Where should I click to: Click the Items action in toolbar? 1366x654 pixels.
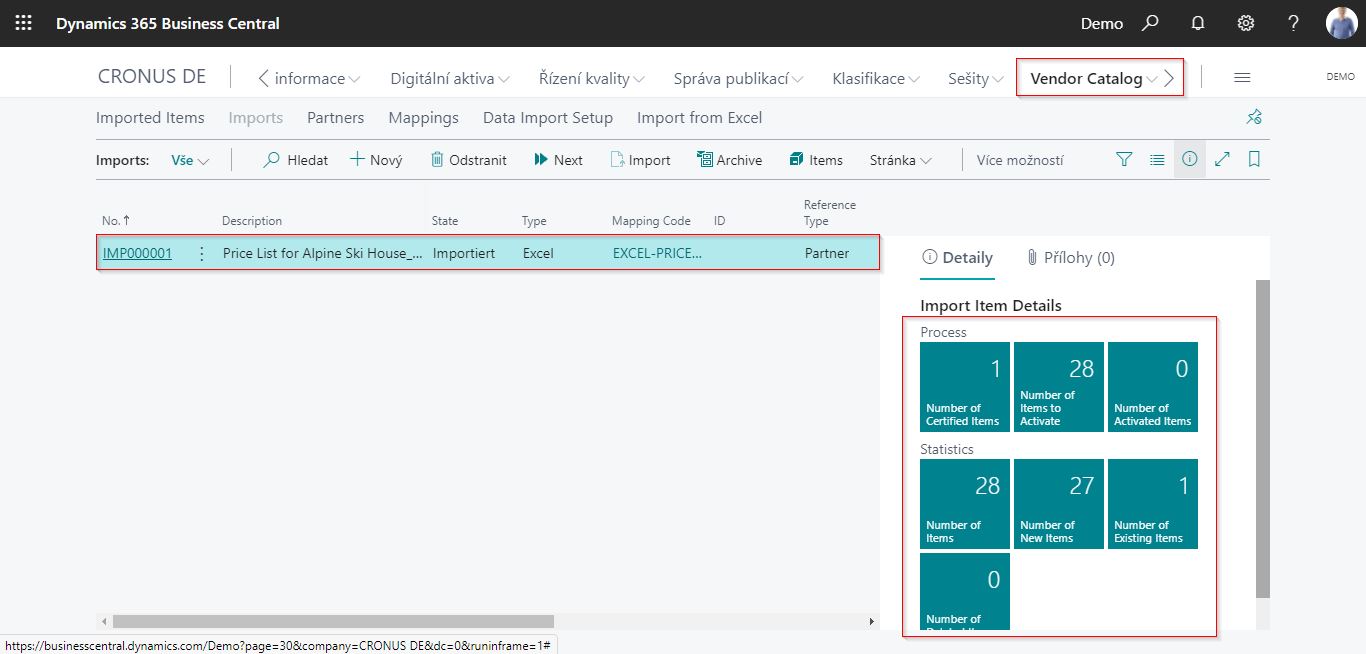[816, 160]
